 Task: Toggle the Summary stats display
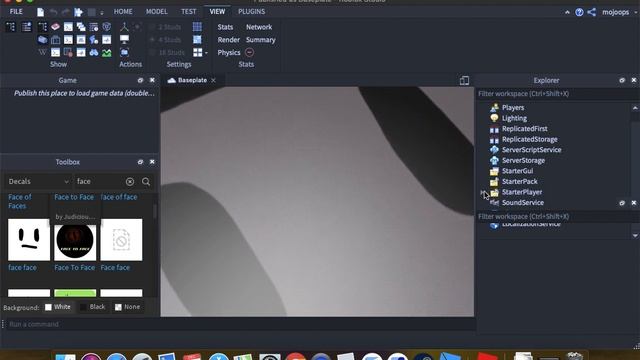260,40
